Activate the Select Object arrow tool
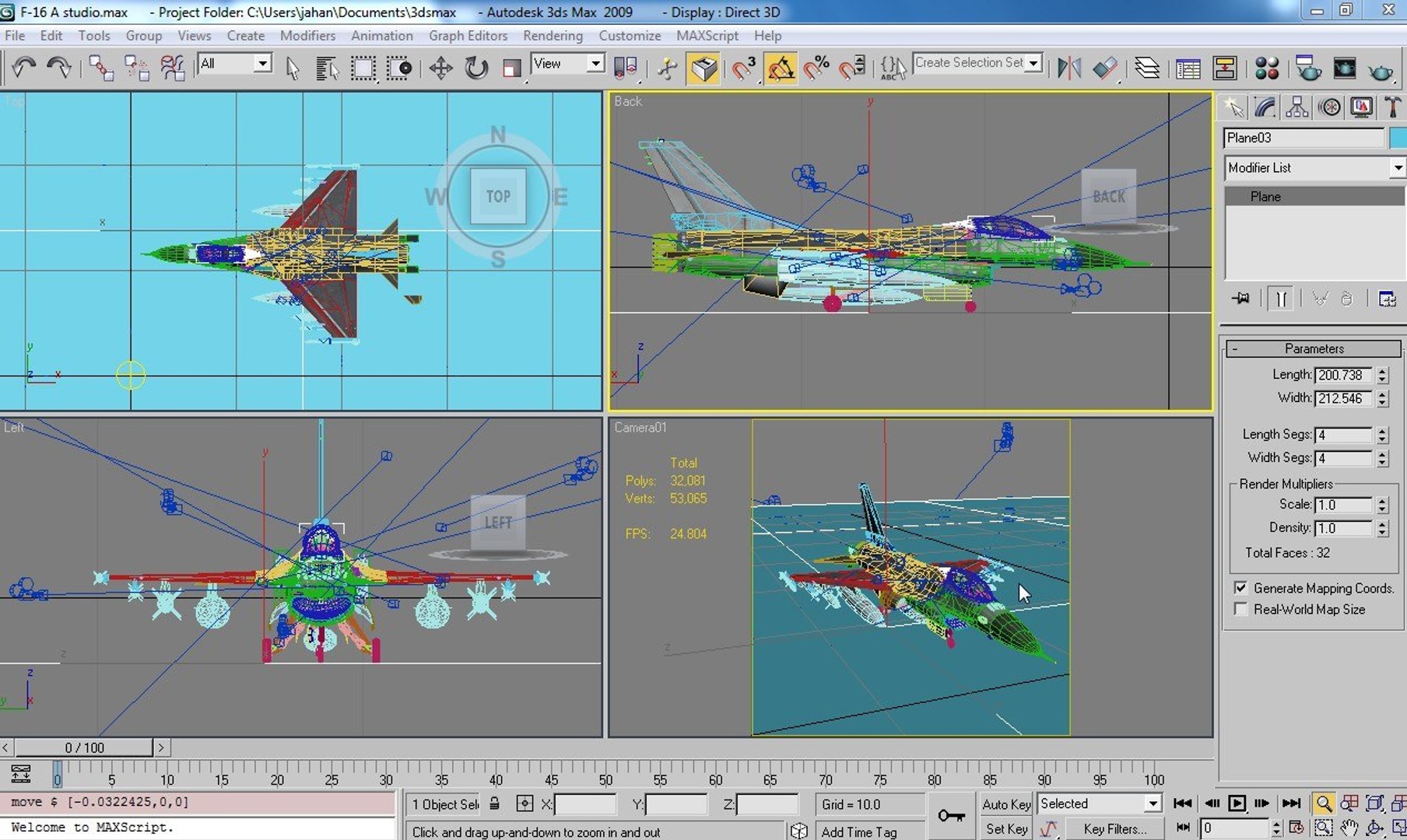The height and width of the screenshot is (840, 1407). point(293,68)
